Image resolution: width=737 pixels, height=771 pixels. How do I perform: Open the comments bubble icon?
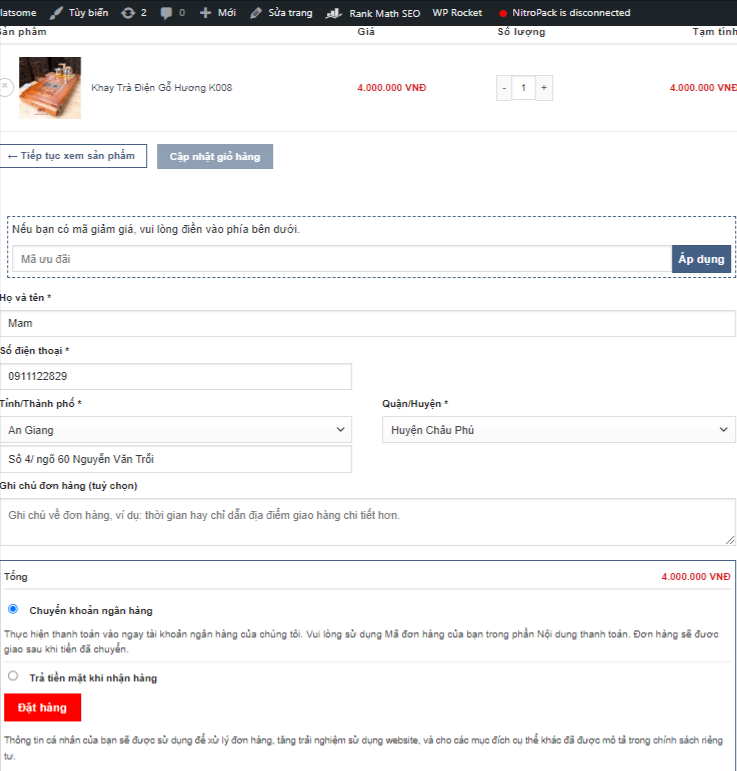(167, 13)
